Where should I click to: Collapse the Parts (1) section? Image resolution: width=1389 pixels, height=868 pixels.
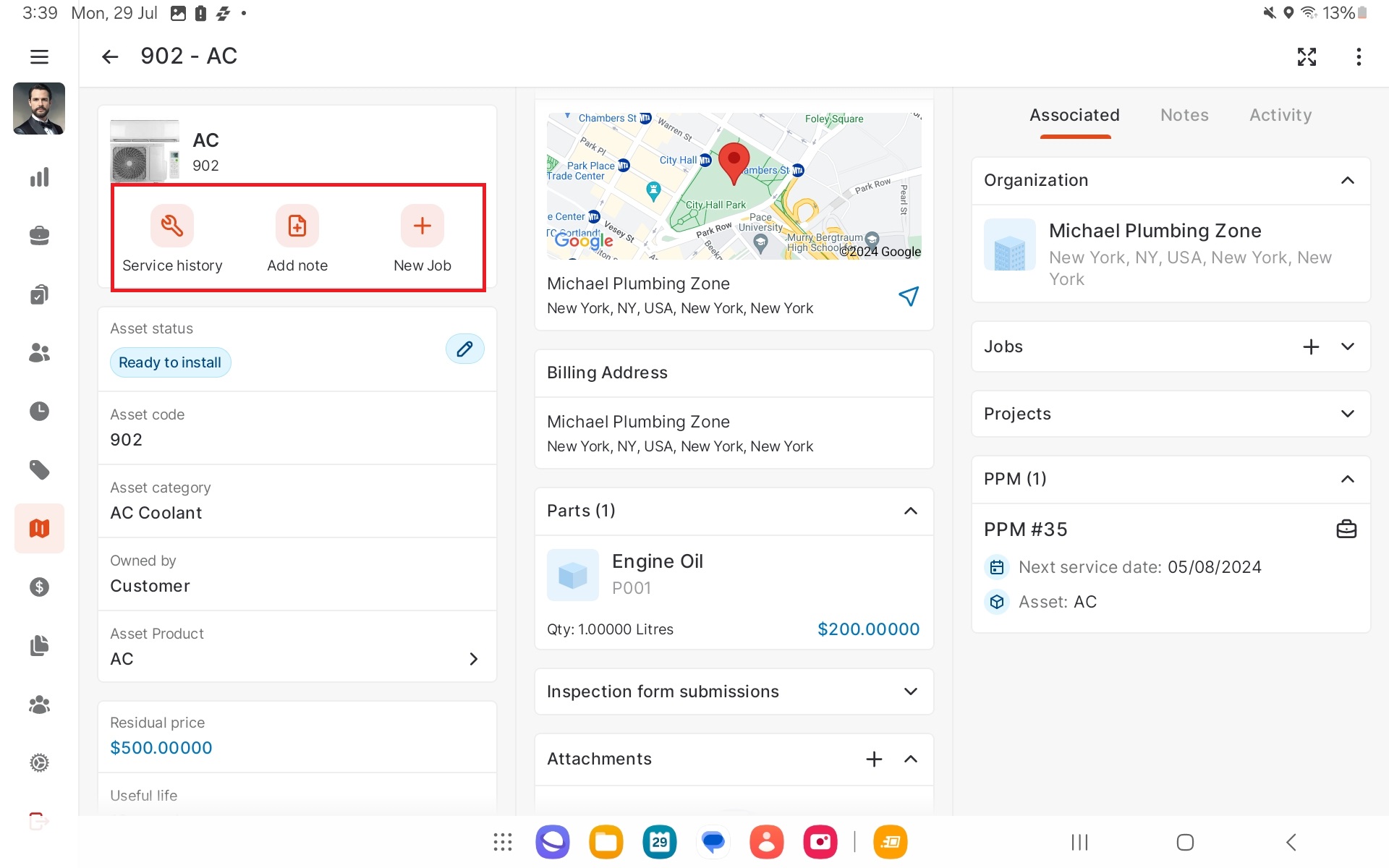(910, 511)
